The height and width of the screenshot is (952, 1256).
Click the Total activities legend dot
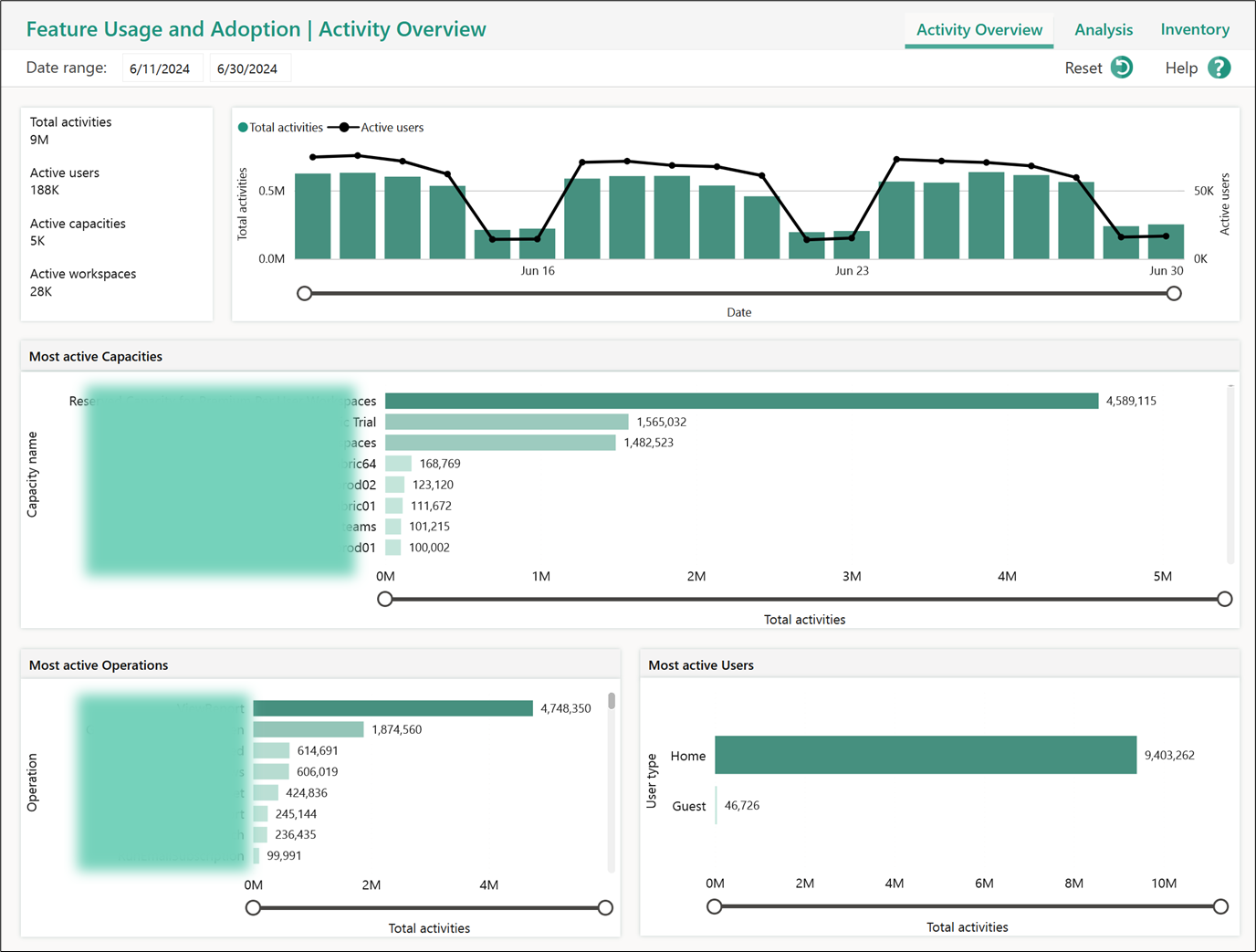[243, 128]
